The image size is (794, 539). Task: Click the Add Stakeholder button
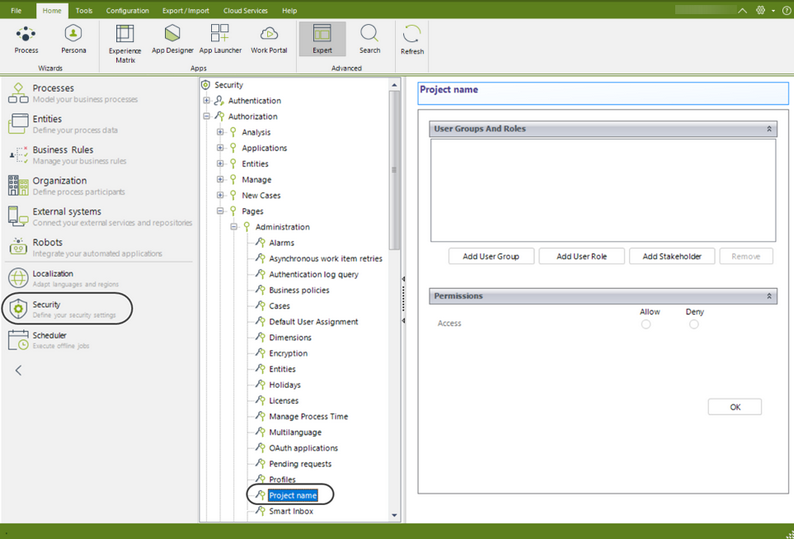pyautogui.click(x=672, y=256)
